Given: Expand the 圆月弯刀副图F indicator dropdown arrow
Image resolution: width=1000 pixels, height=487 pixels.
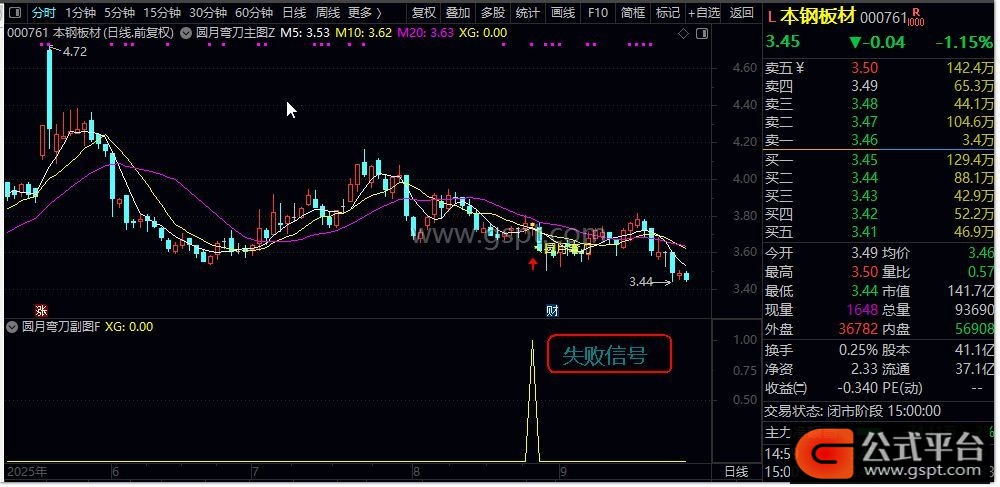Looking at the screenshot, I should (12, 327).
